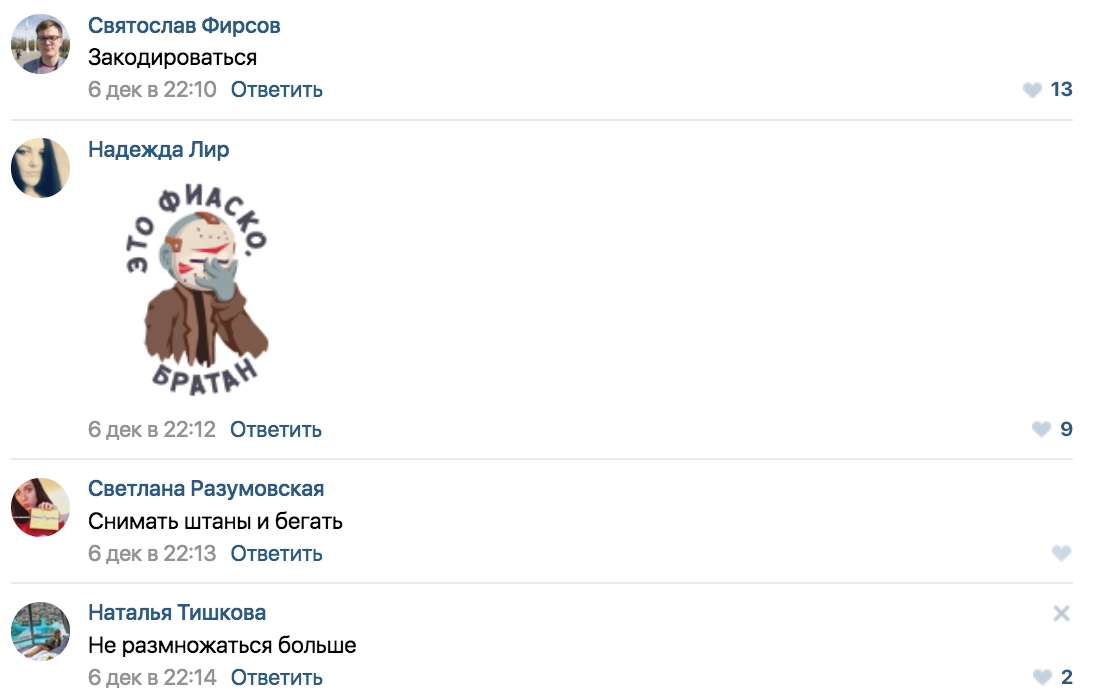Like Надежда Лир's sticker comment heart
This screenshot has width=1097, height=700.
point(1041,430)
